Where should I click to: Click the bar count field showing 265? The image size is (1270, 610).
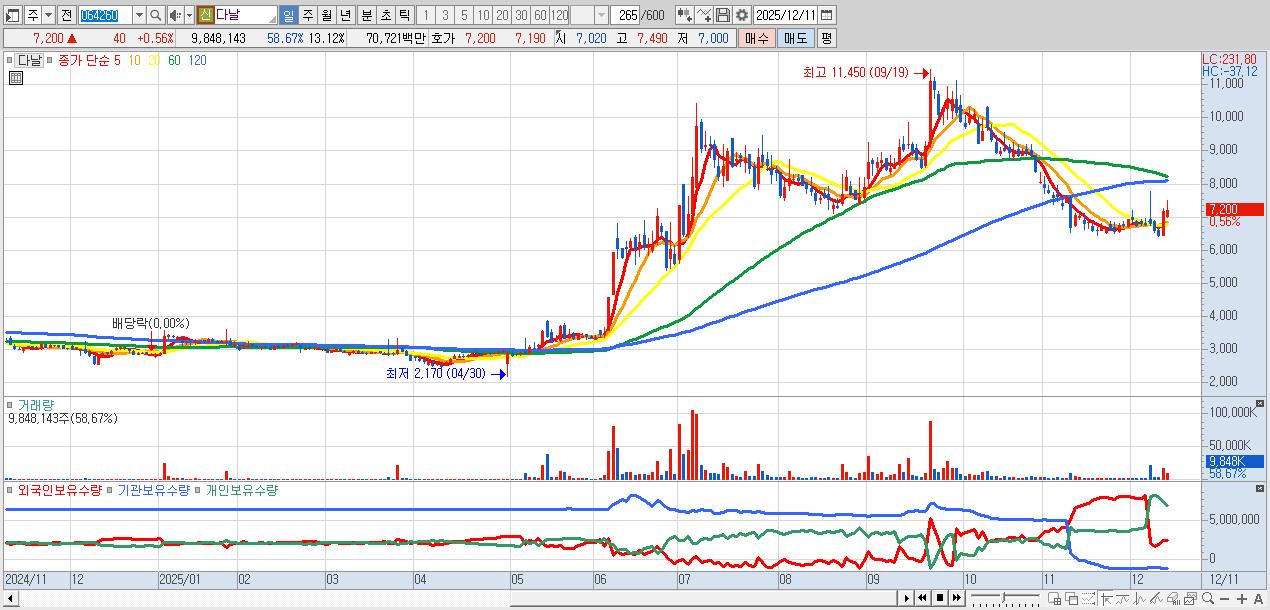point(625,15)
